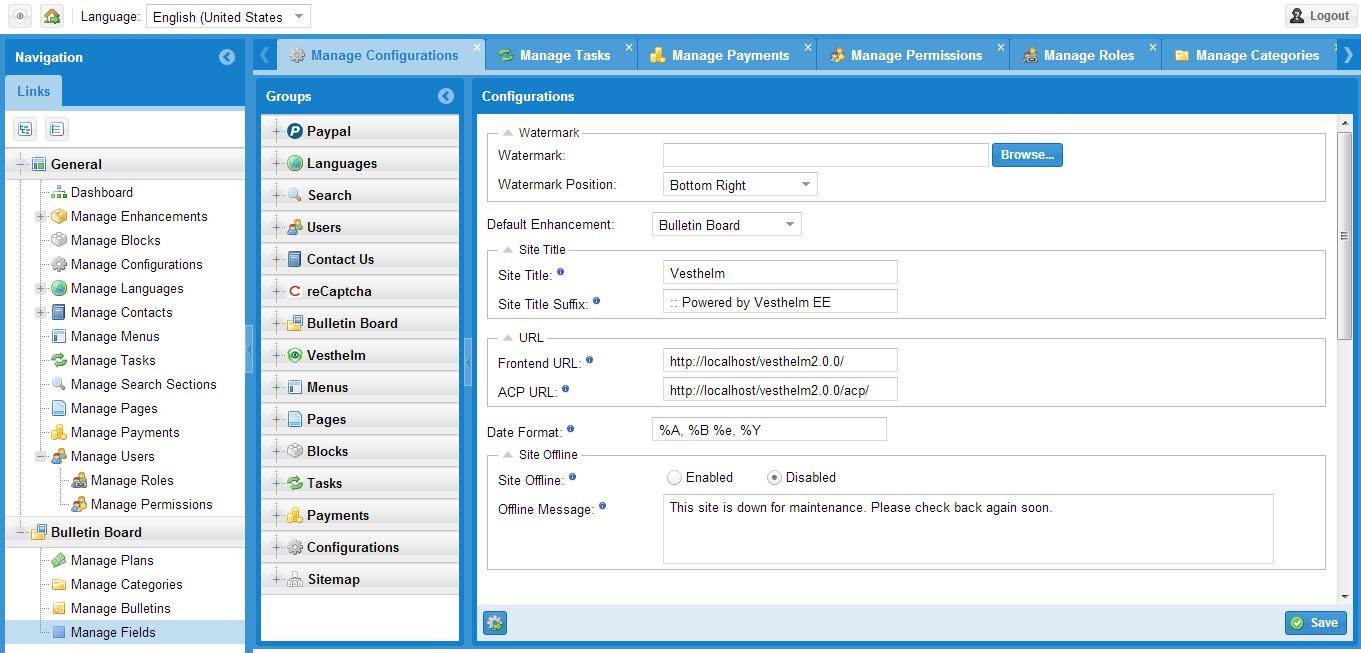Image resolution: width=1361 pixels, height=653 pixels.
Task: Open the Watermark Position dropdown
Action: click(x=804, y=184)
